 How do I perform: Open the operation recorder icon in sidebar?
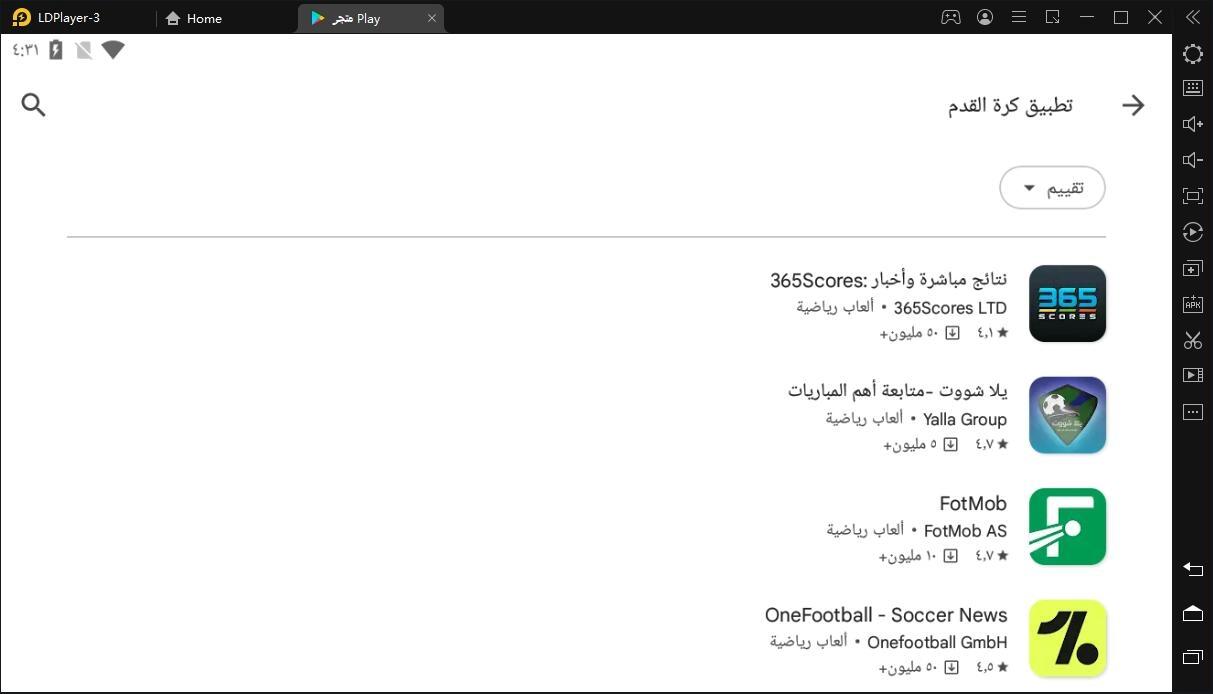click(x=1192, y=232)
